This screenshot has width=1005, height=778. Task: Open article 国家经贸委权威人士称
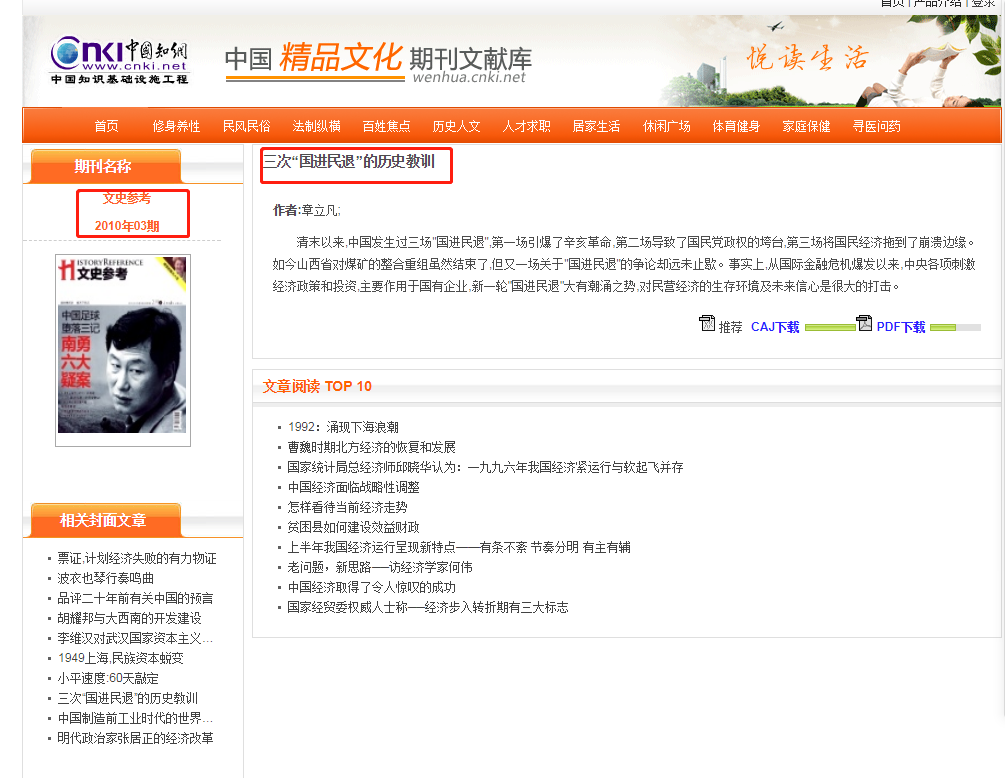(428, 607)
